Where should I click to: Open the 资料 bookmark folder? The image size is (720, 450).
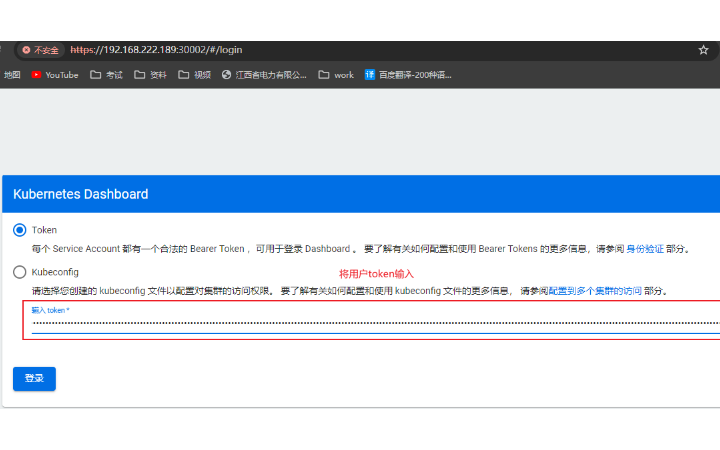coord(151,75)
